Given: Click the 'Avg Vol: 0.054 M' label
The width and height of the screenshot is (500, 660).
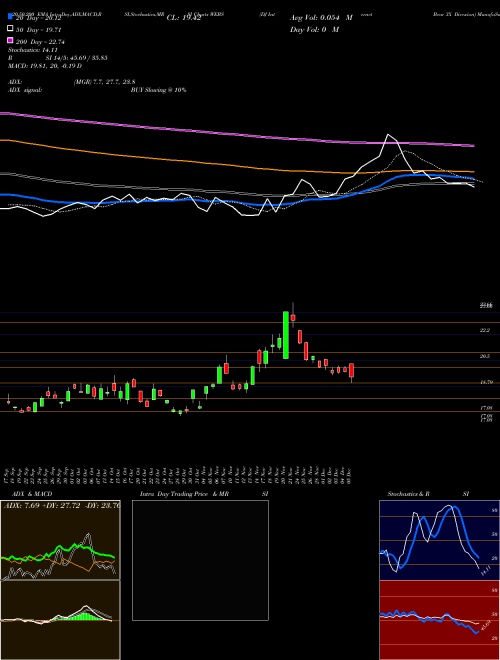Looking at the screenshot, I should [321, 18].
